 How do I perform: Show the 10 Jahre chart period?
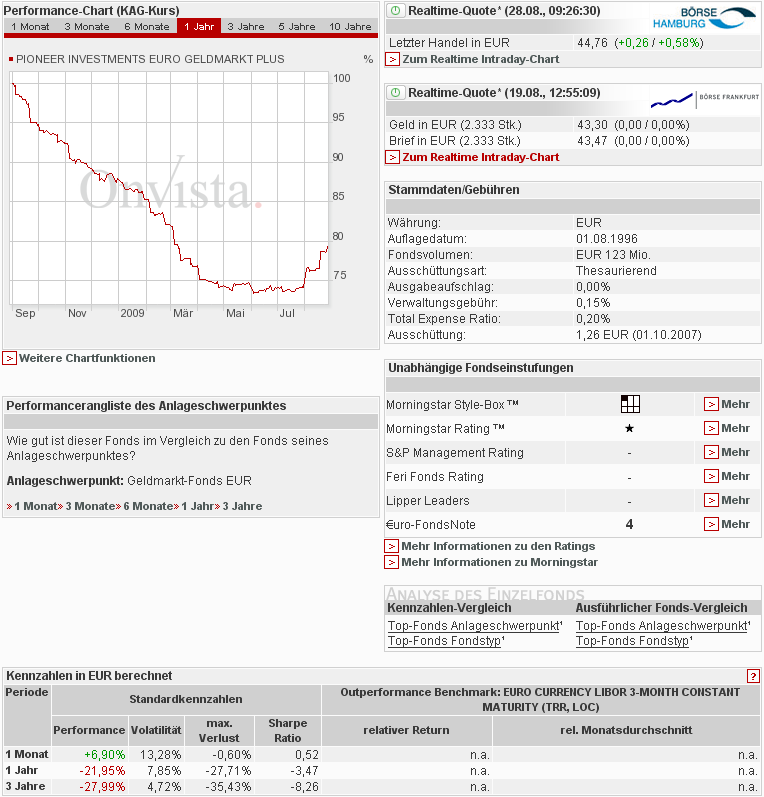coord(350,26)
